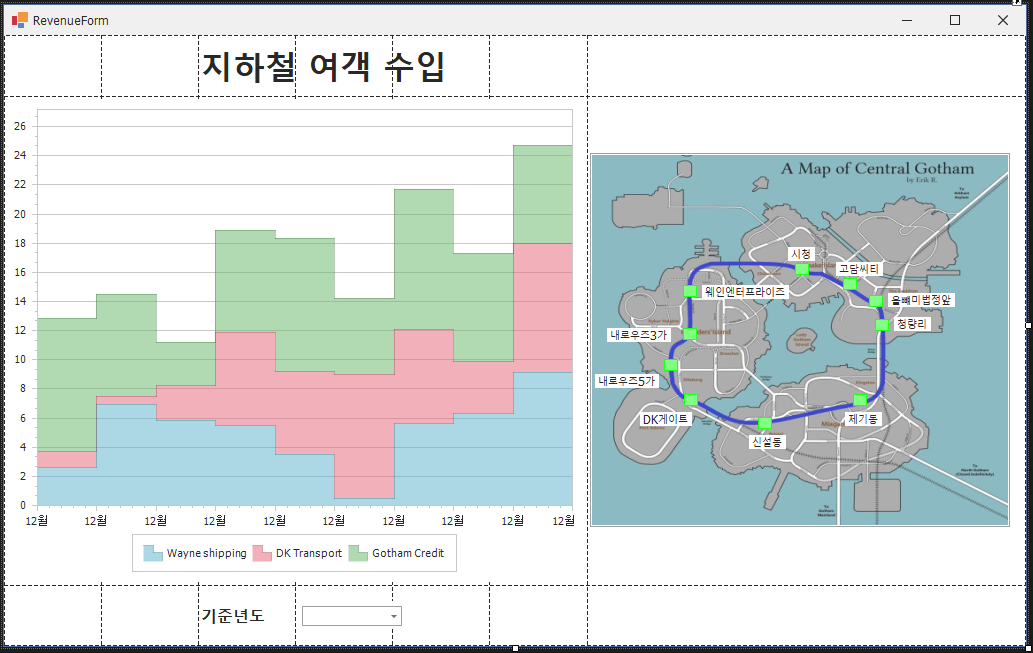Image resolution: width=1033 pixels, height=653 pixels.
Task: Select the 올빼미법정앞 station marker
Action: click(876, 301)
